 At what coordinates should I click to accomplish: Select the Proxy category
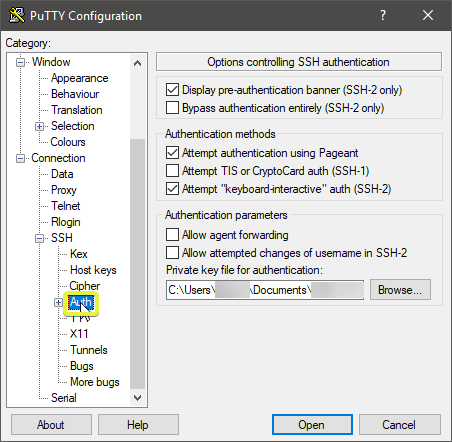coord(64,190)
